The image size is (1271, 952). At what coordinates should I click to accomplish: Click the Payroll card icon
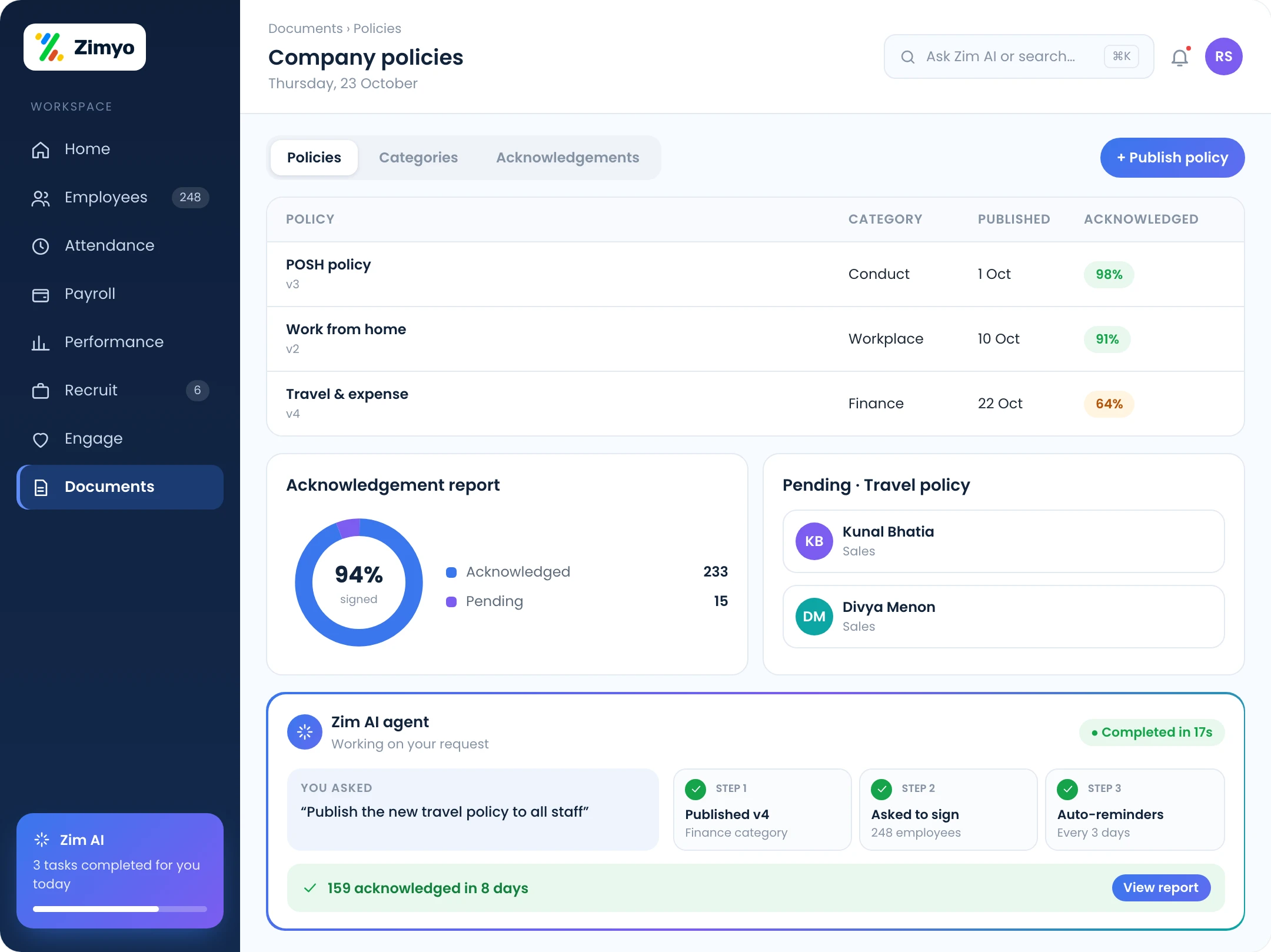[x=41, y=294]
